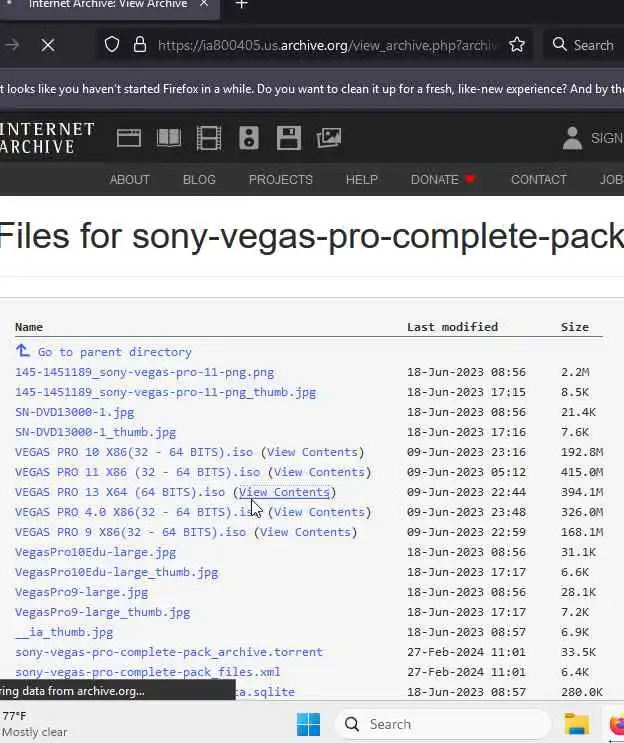Open SN-DVD13000-1.jpg file link
624x743 pixels.
click(74, 412)
